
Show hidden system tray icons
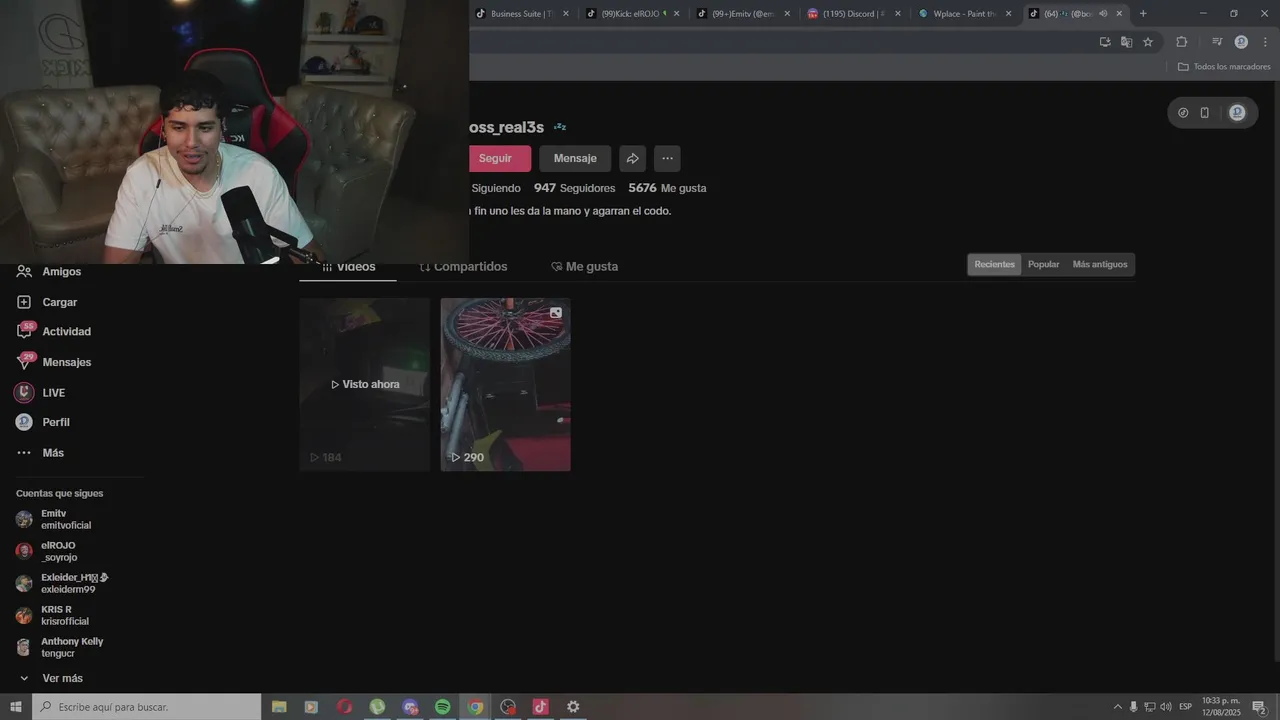point(1118,707)
